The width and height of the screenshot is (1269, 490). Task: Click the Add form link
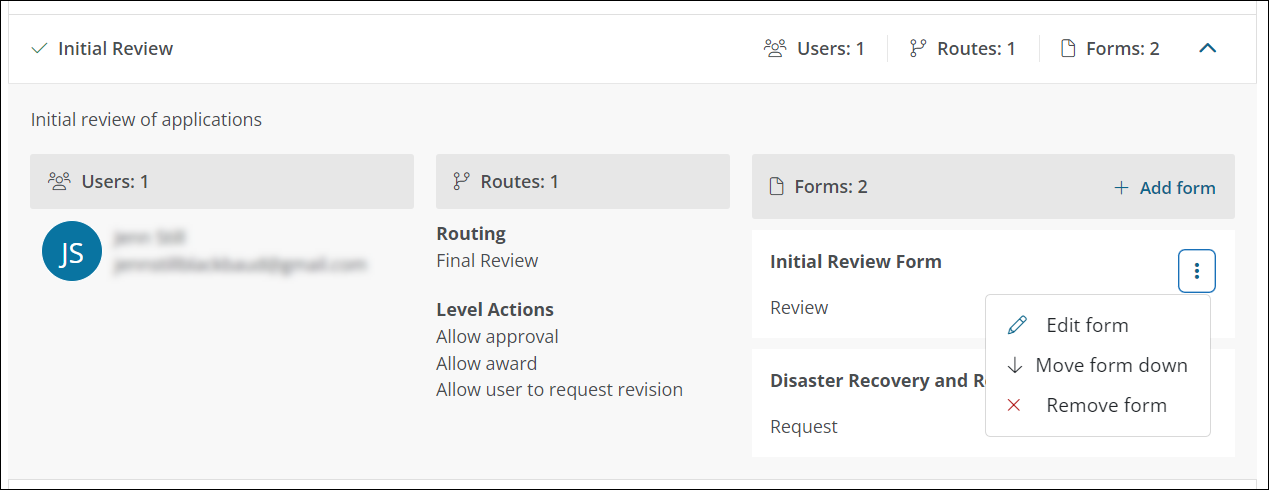pyautogui.click(x=1177, y=187)
